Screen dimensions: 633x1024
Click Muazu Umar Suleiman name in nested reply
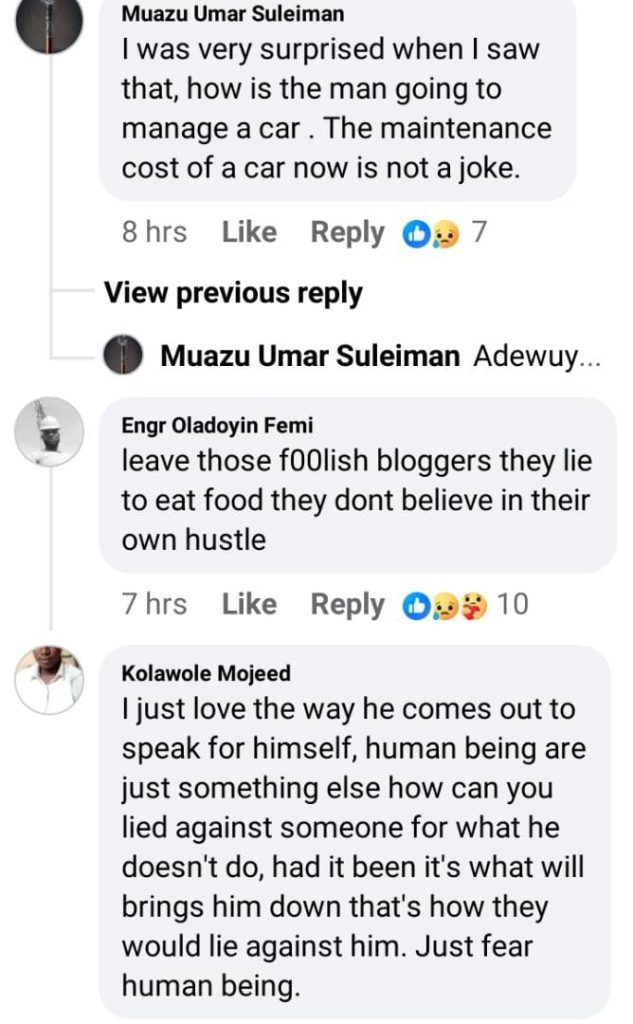click(310, 356)
